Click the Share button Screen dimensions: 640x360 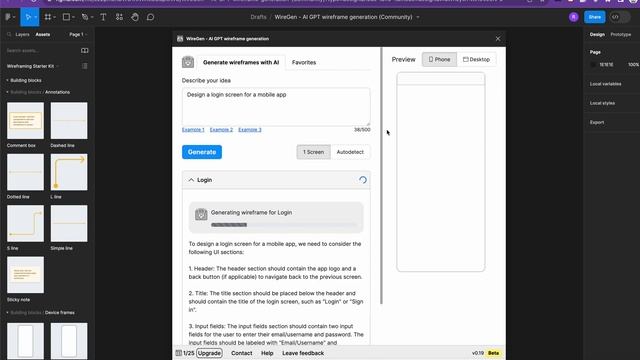595,17
